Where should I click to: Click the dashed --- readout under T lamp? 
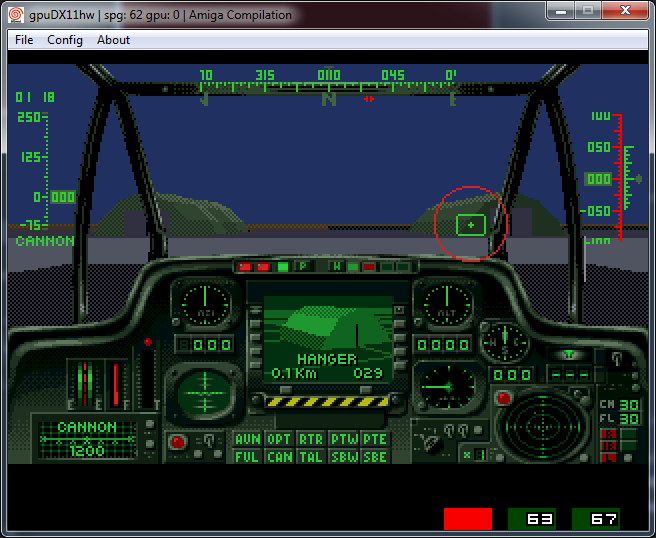coord(570,374)
